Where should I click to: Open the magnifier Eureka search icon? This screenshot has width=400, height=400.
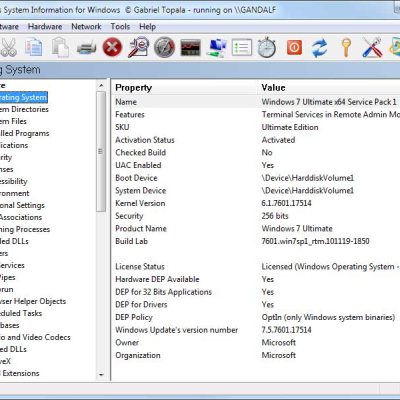[x=138, y=47]
